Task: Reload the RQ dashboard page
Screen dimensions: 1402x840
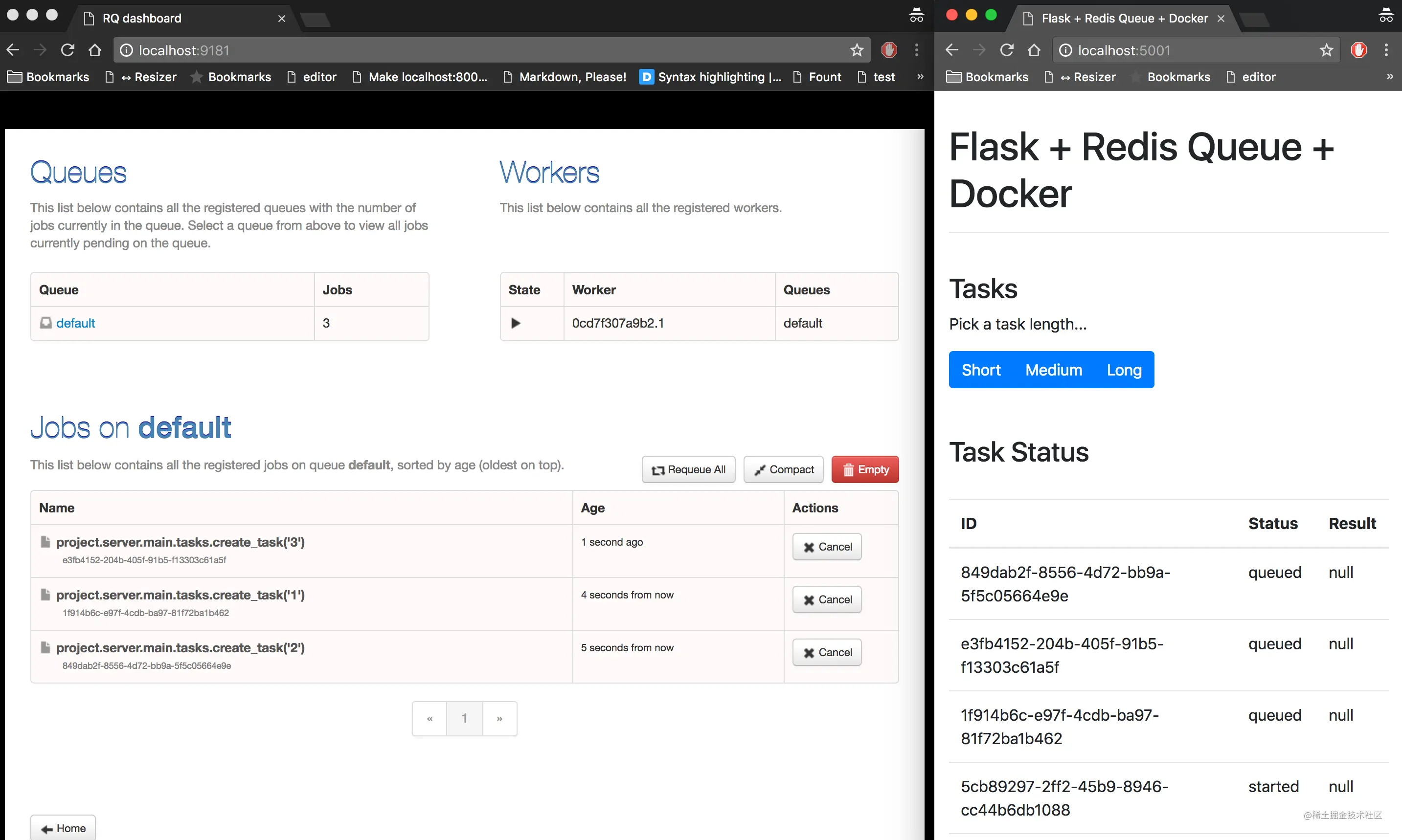Action: 68,50
